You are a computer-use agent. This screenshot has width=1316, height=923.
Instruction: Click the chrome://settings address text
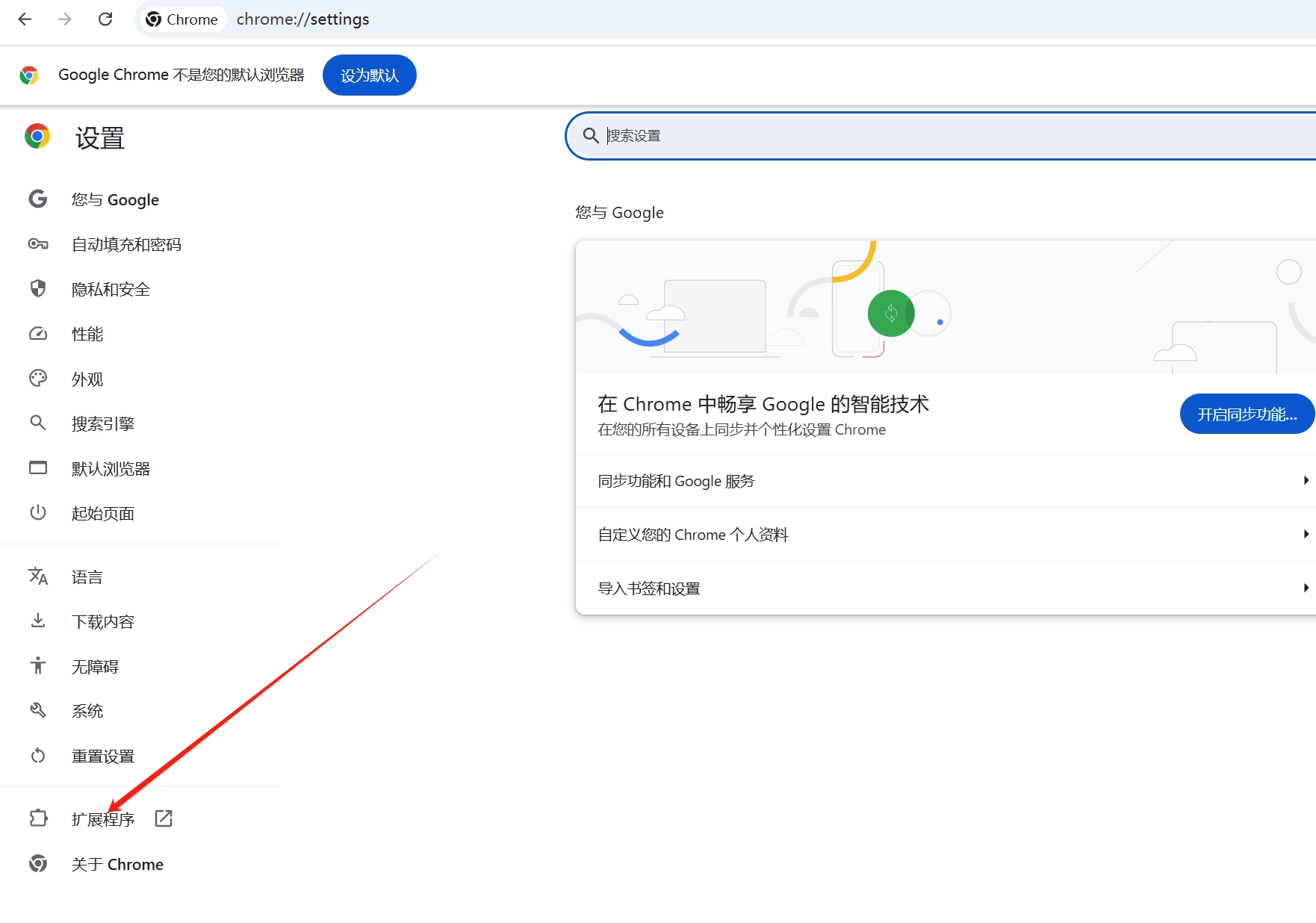pos(302,19)
